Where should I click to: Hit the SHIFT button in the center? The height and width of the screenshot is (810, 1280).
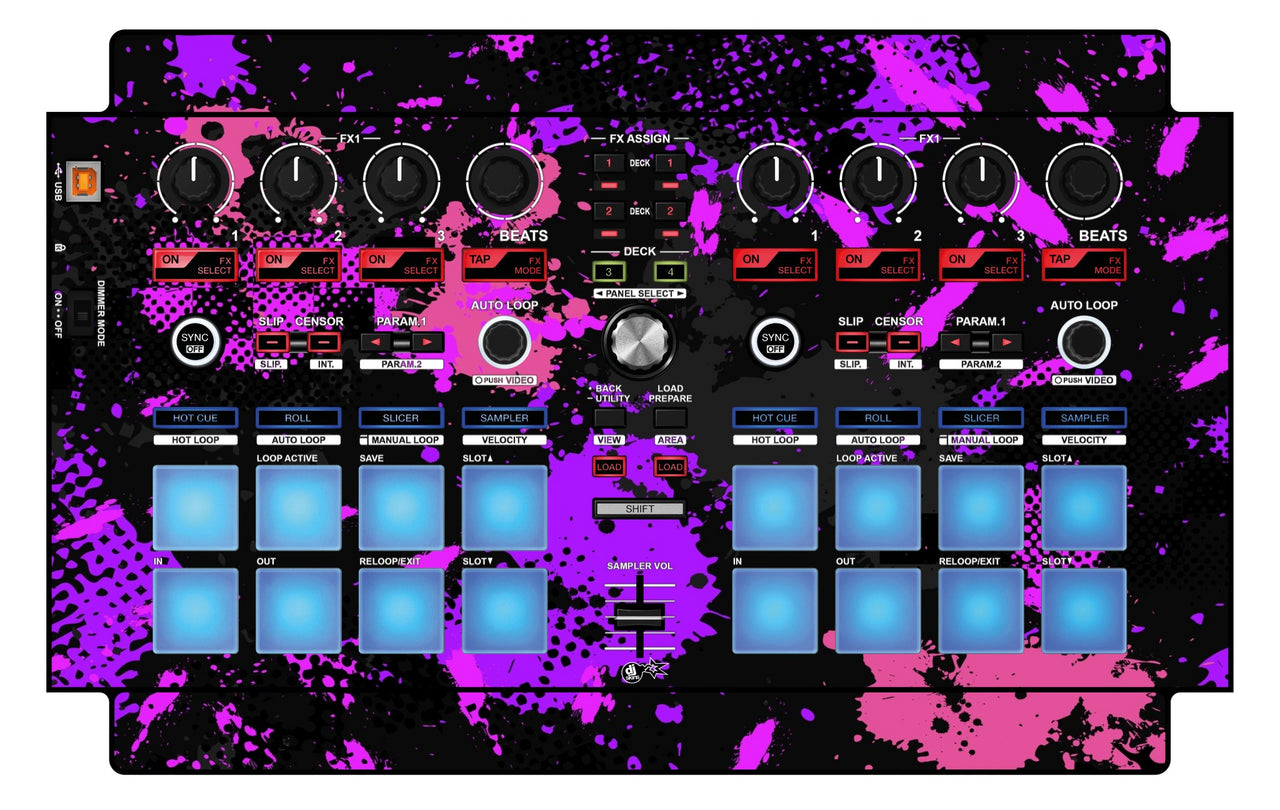(x=640, y=509)
